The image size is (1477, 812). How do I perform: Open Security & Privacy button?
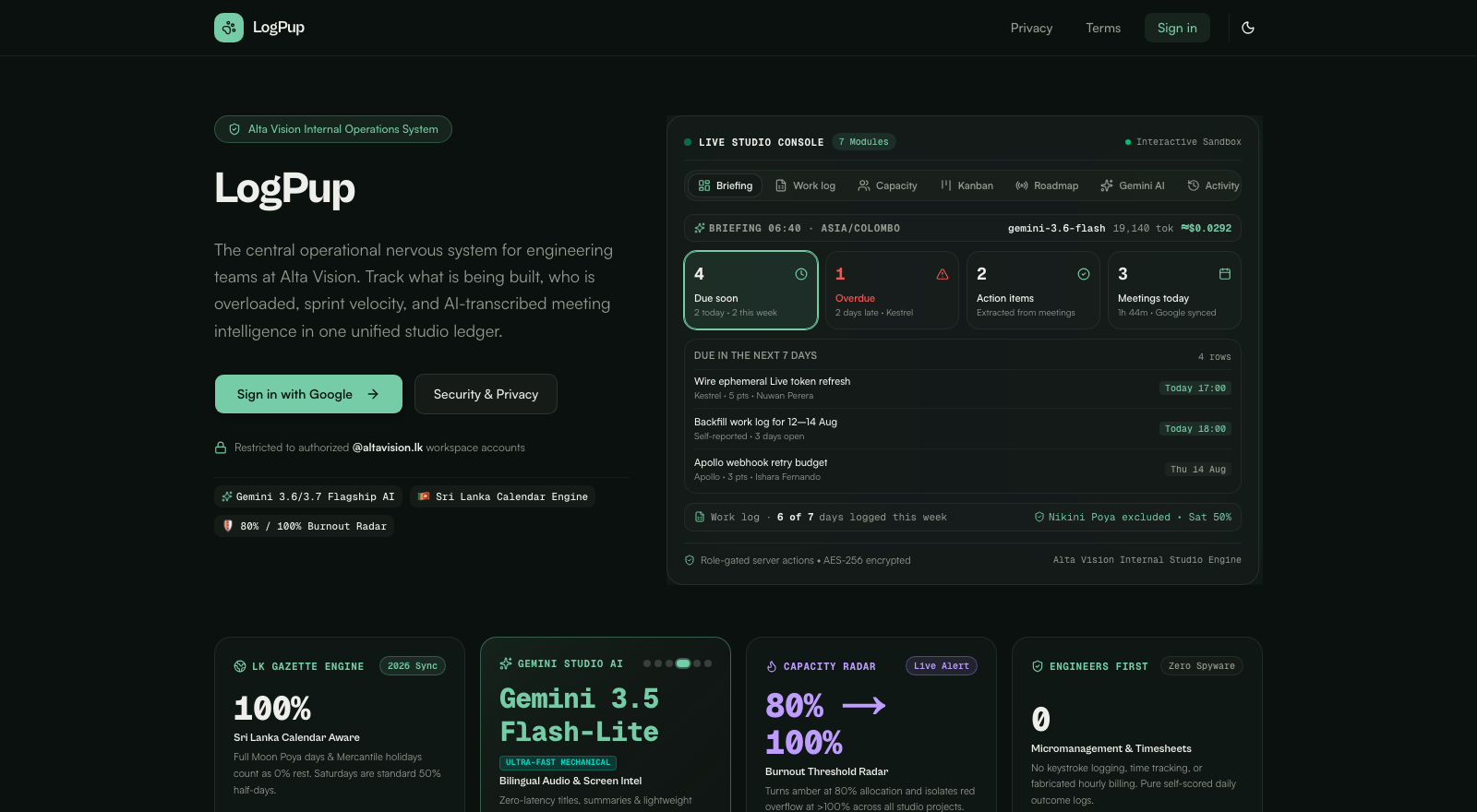486,394
